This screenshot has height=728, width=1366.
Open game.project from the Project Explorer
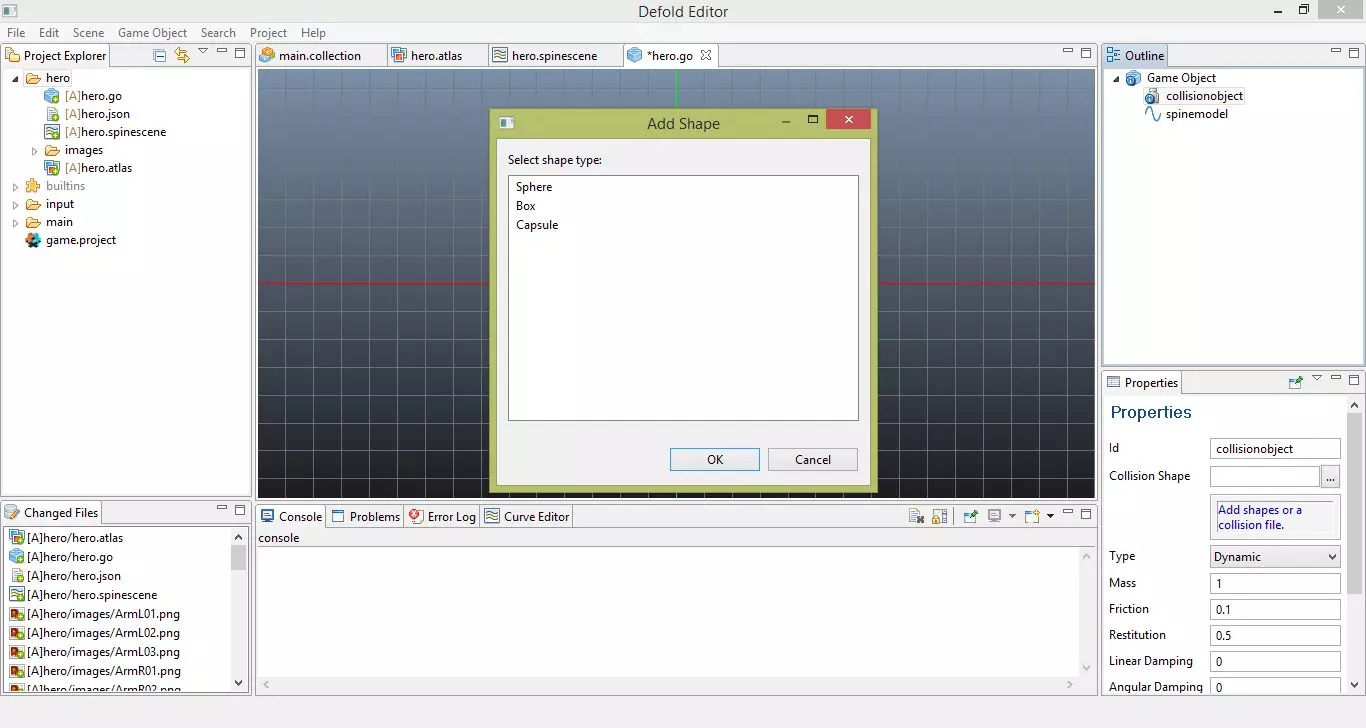click(80, 240)
